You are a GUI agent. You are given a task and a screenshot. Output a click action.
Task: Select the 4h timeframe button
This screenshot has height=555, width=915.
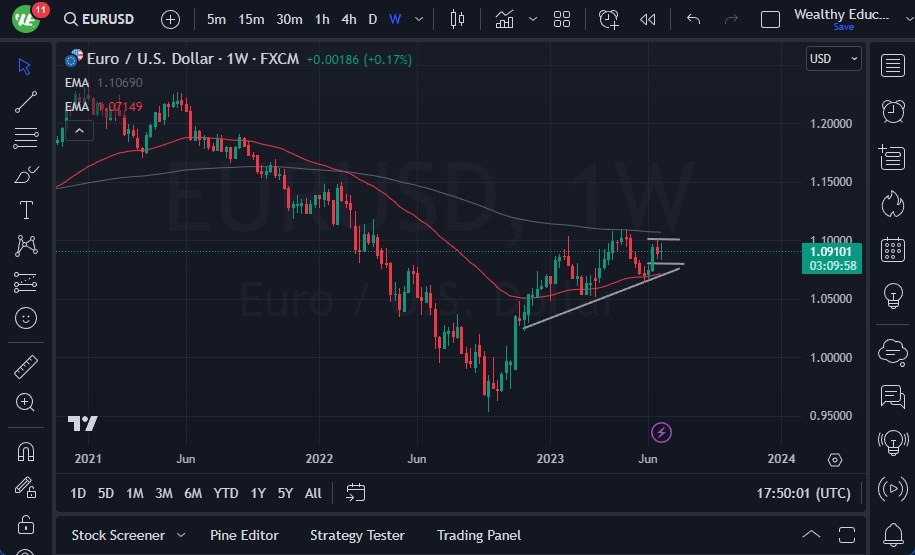pyautogui.click(x=348, y=19)
